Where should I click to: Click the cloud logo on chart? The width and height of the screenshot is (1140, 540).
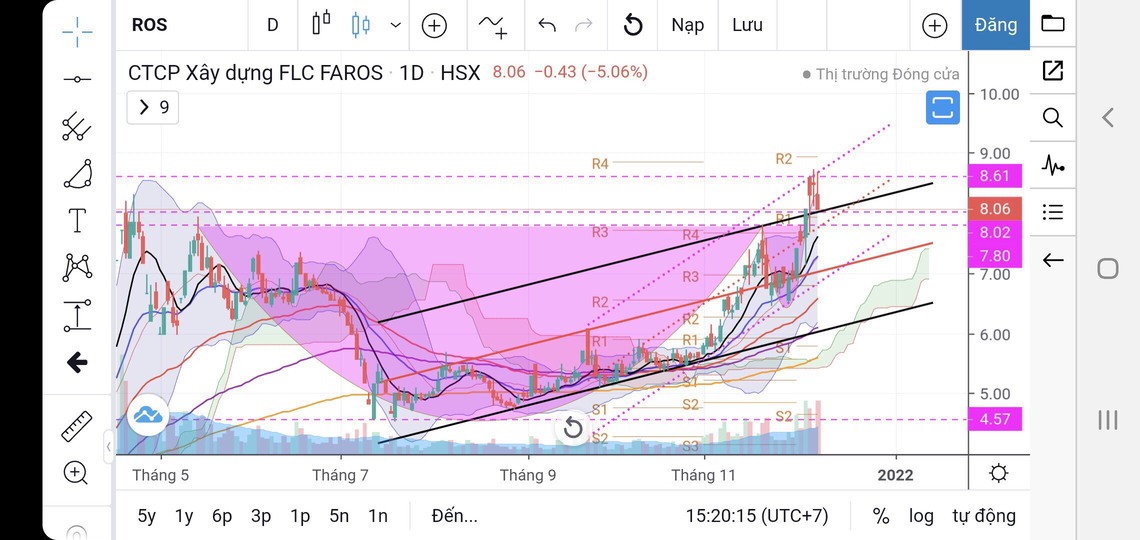(x=148, y=415)
